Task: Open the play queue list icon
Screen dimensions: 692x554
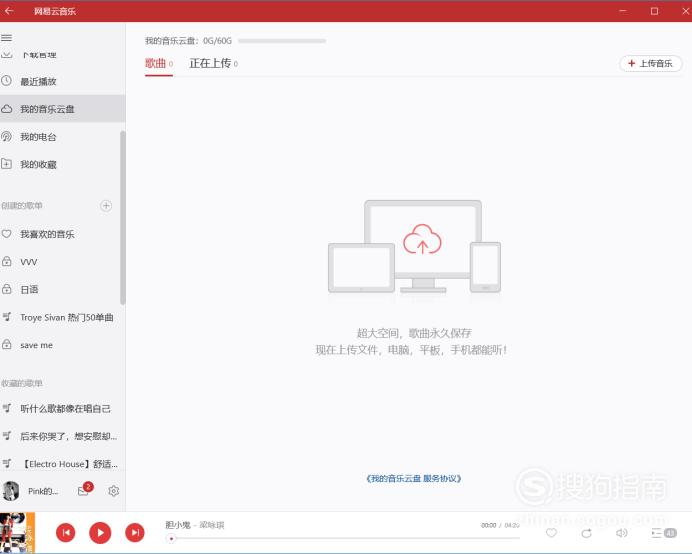Action: (x=664, y=533)
